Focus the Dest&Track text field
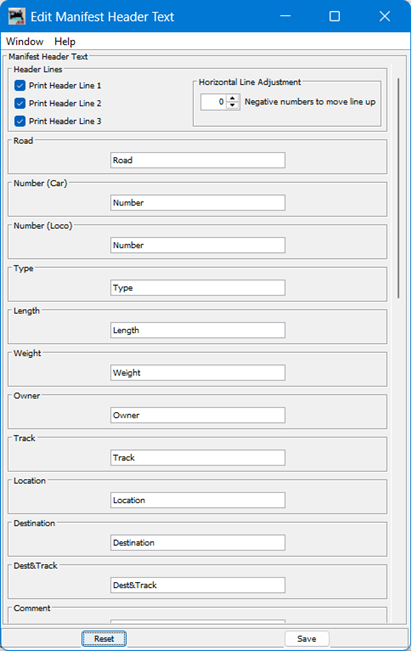This screenshot has height=651, width=412. 198,585
